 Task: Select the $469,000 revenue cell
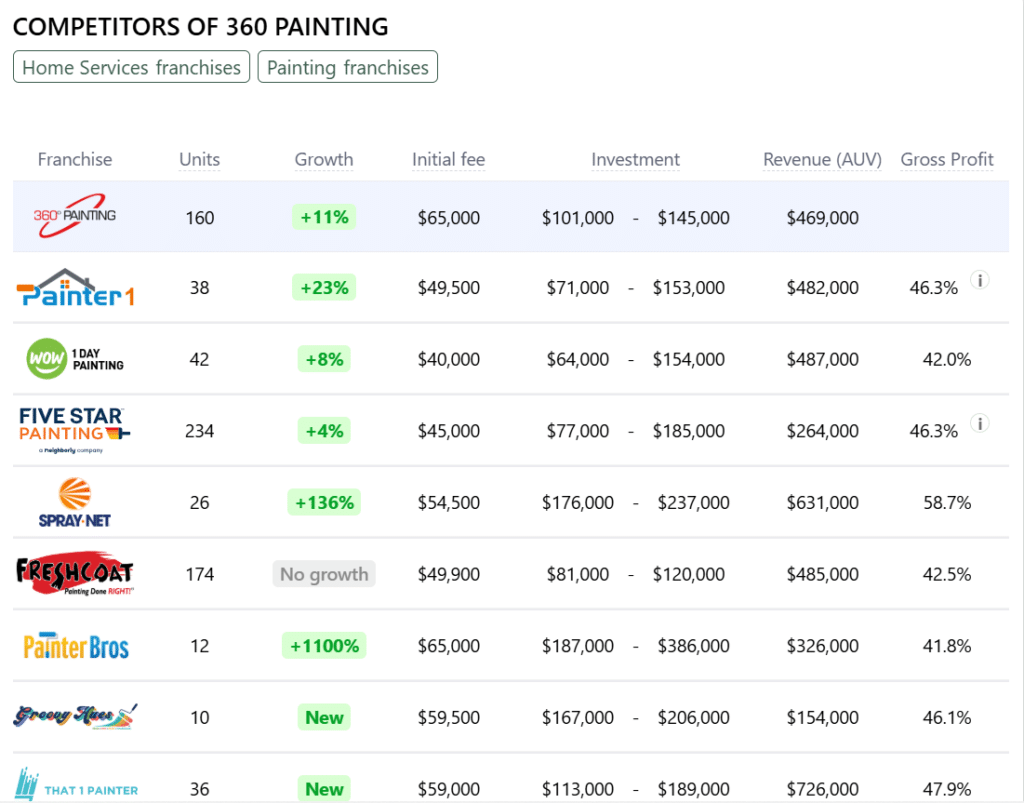coord(822,217)
